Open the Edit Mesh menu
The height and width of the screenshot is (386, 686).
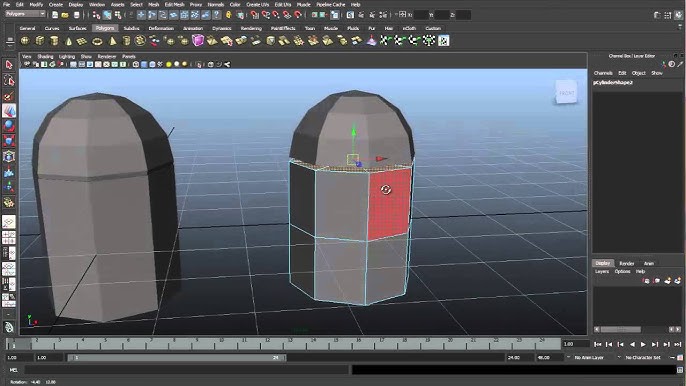coord(174,4)
